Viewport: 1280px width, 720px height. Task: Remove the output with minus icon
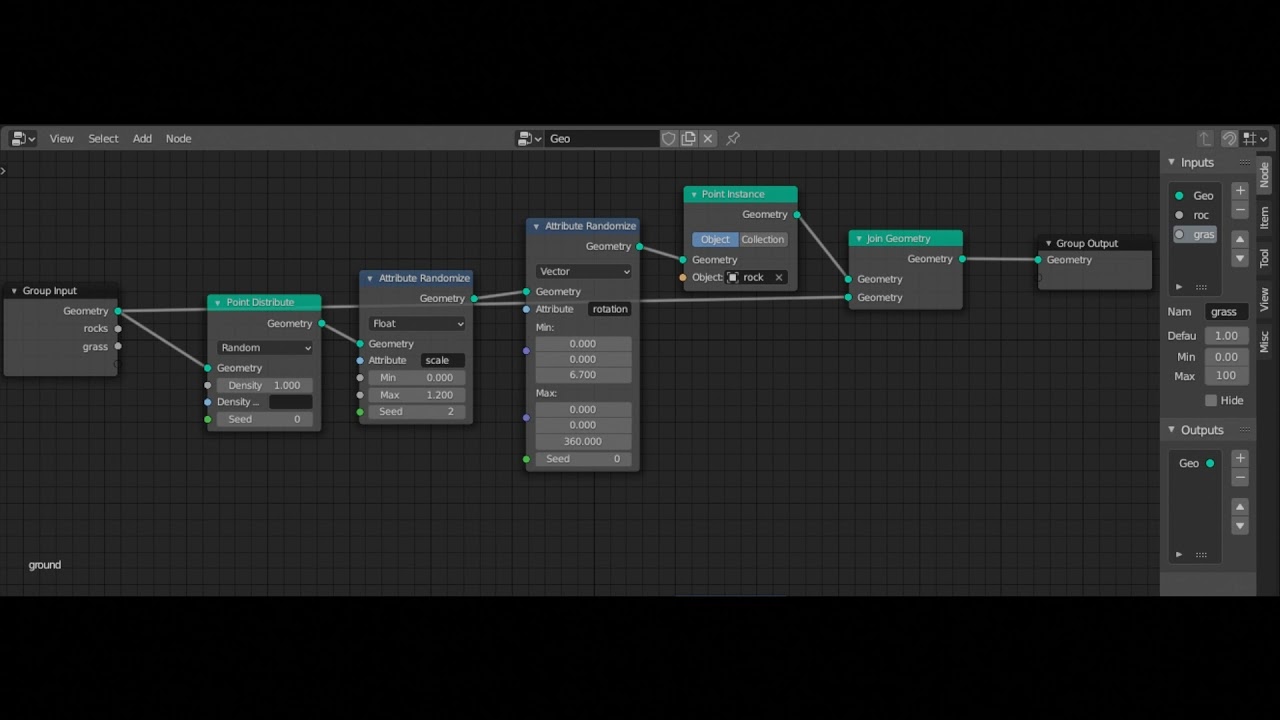point(1240,477)
